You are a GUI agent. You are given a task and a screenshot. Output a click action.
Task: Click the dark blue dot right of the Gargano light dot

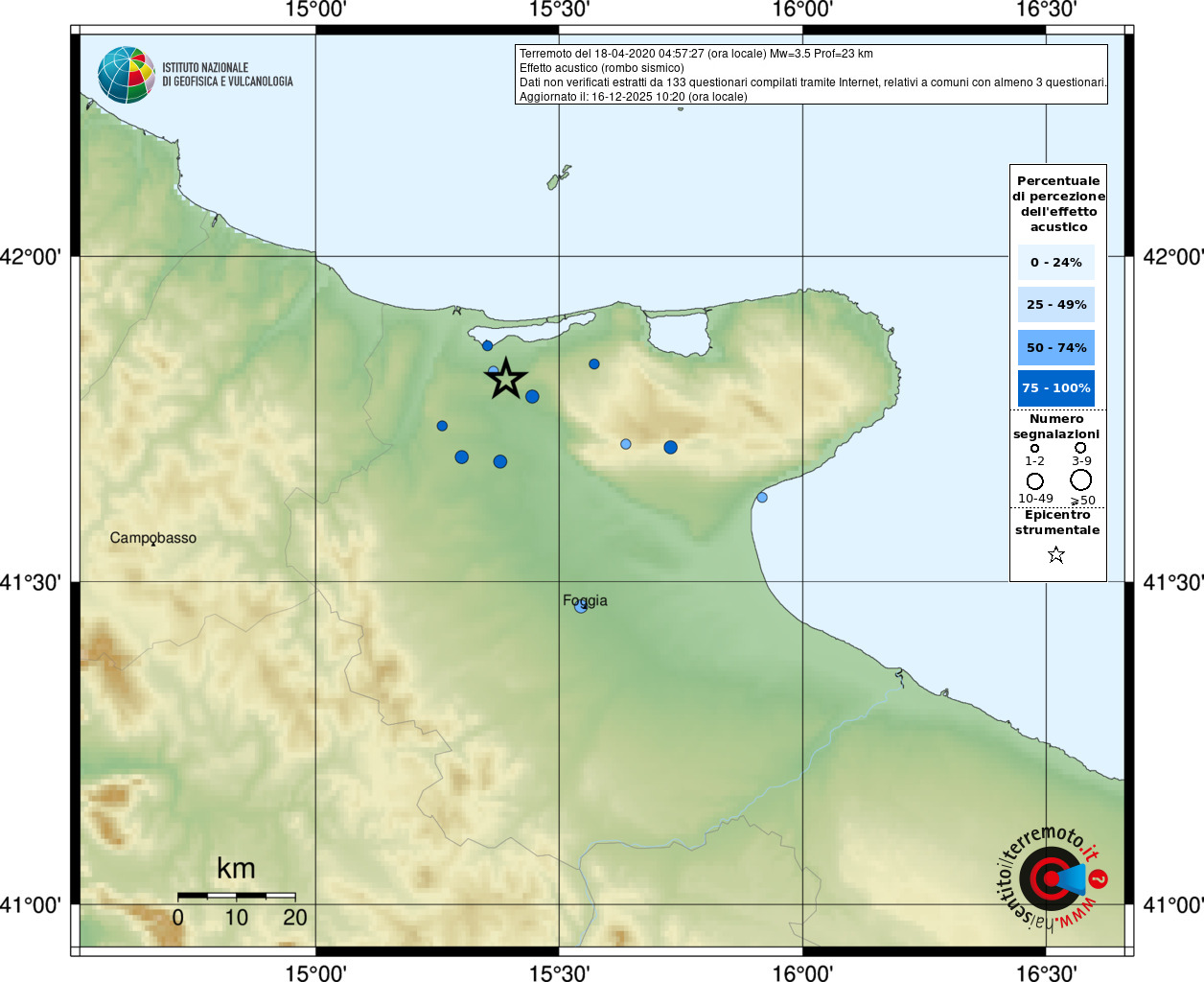pos(671,447)
